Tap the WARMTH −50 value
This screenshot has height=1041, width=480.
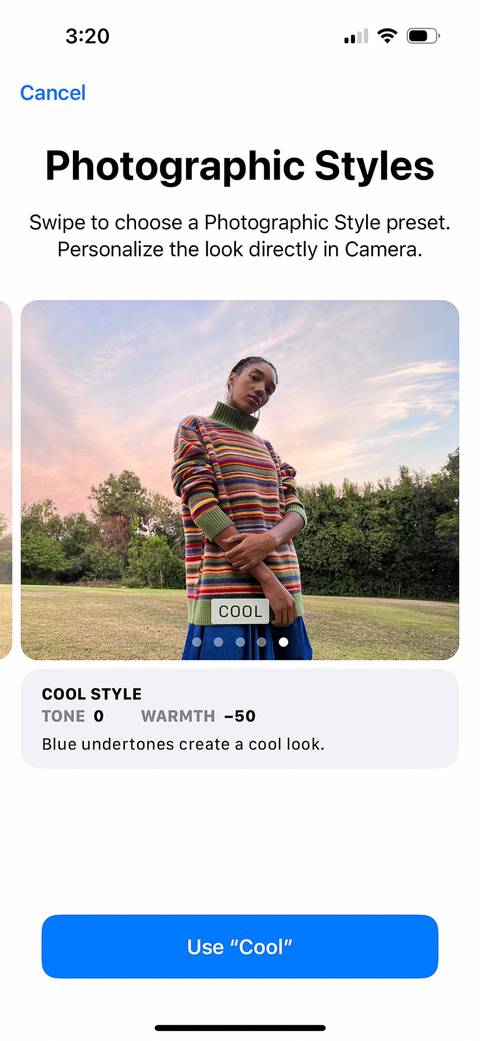198,716
